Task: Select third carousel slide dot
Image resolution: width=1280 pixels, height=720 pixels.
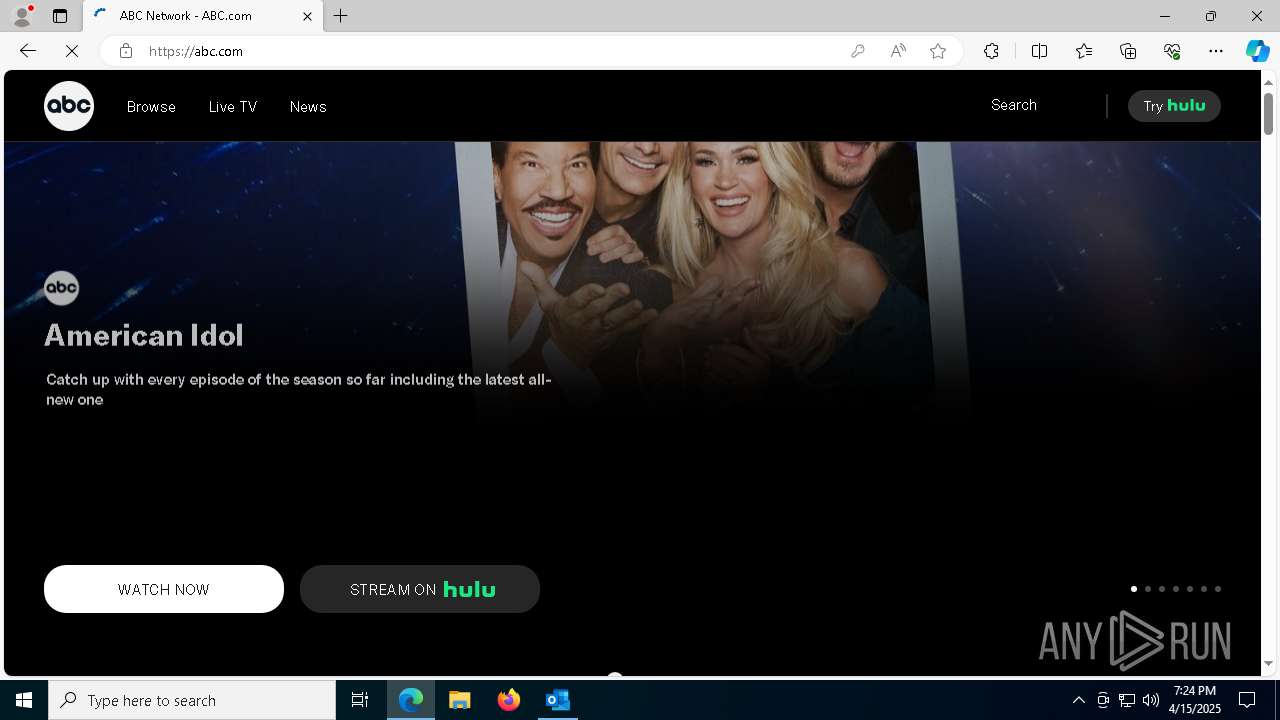Action: tap(1161, 589)
